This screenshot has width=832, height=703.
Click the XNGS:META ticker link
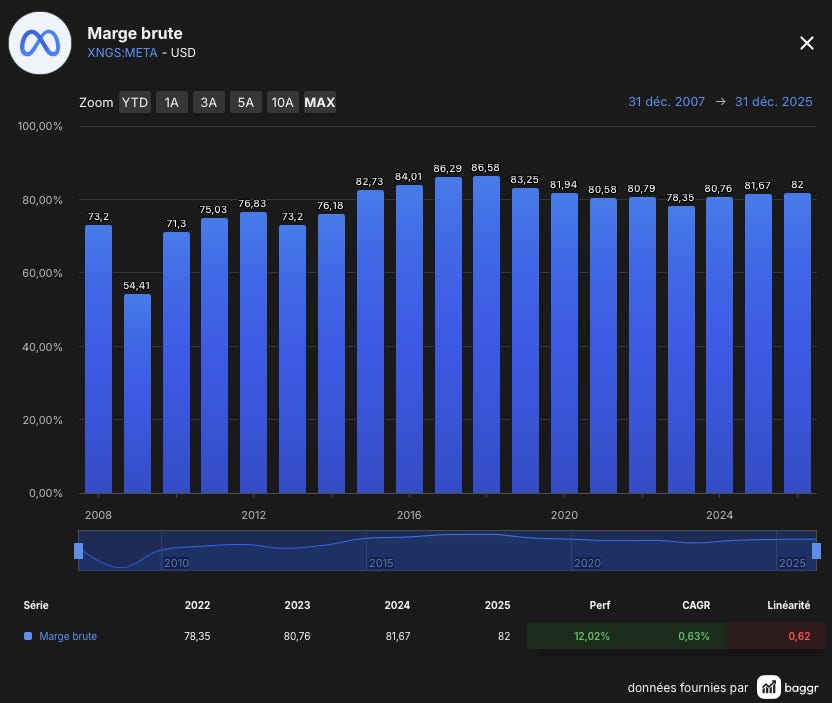[122, 53]
